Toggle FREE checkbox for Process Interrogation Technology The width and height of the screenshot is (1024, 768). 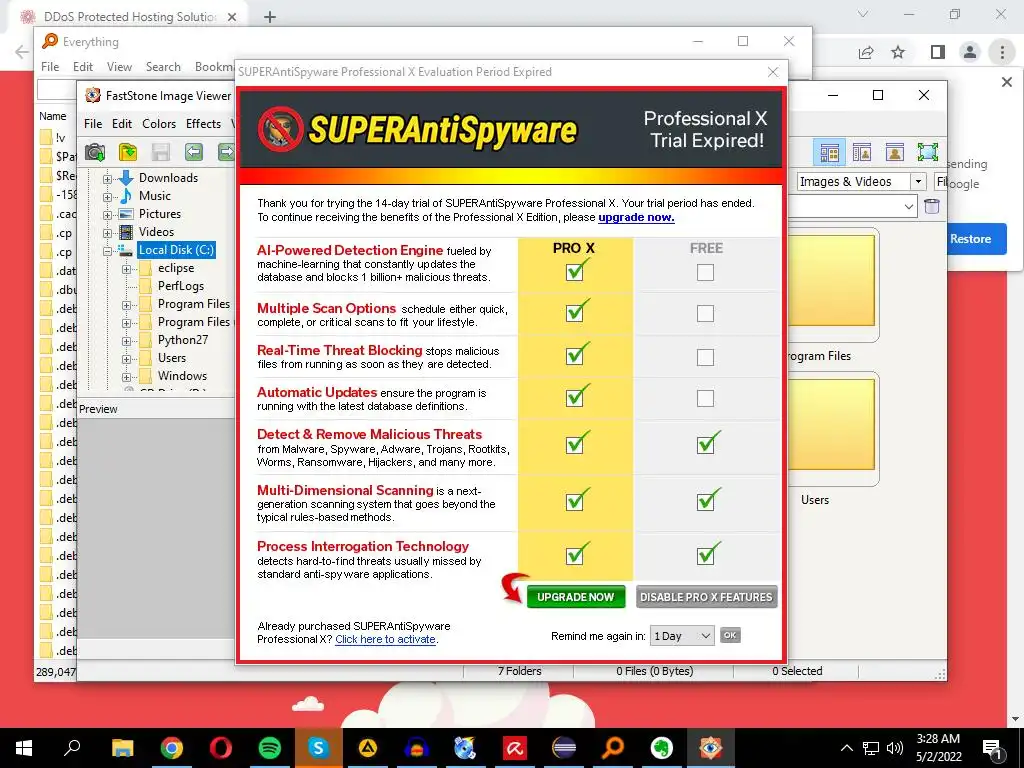coord(705,555)
